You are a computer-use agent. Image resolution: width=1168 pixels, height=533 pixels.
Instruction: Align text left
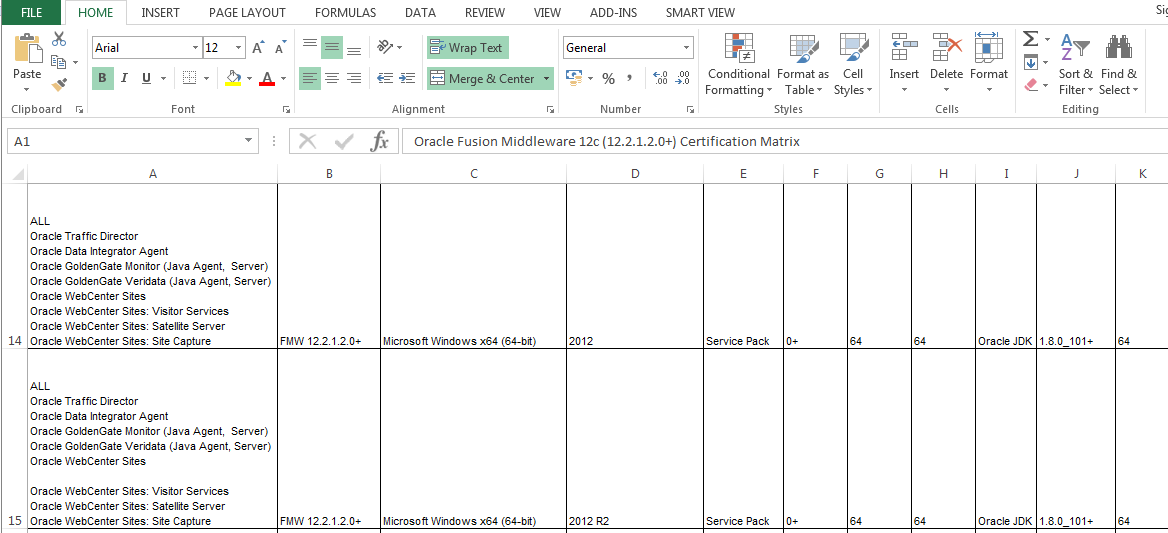coord(310,78)
